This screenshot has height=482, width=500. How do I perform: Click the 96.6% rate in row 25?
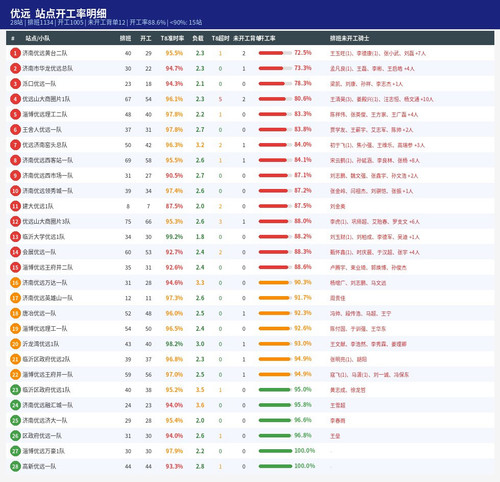[x=303, y=420]
